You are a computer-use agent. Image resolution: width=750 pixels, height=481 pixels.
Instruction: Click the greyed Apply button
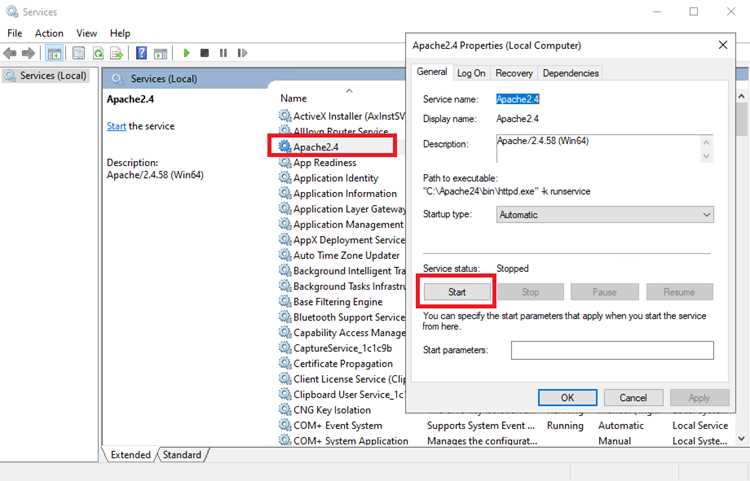click(x=699, y=398)
